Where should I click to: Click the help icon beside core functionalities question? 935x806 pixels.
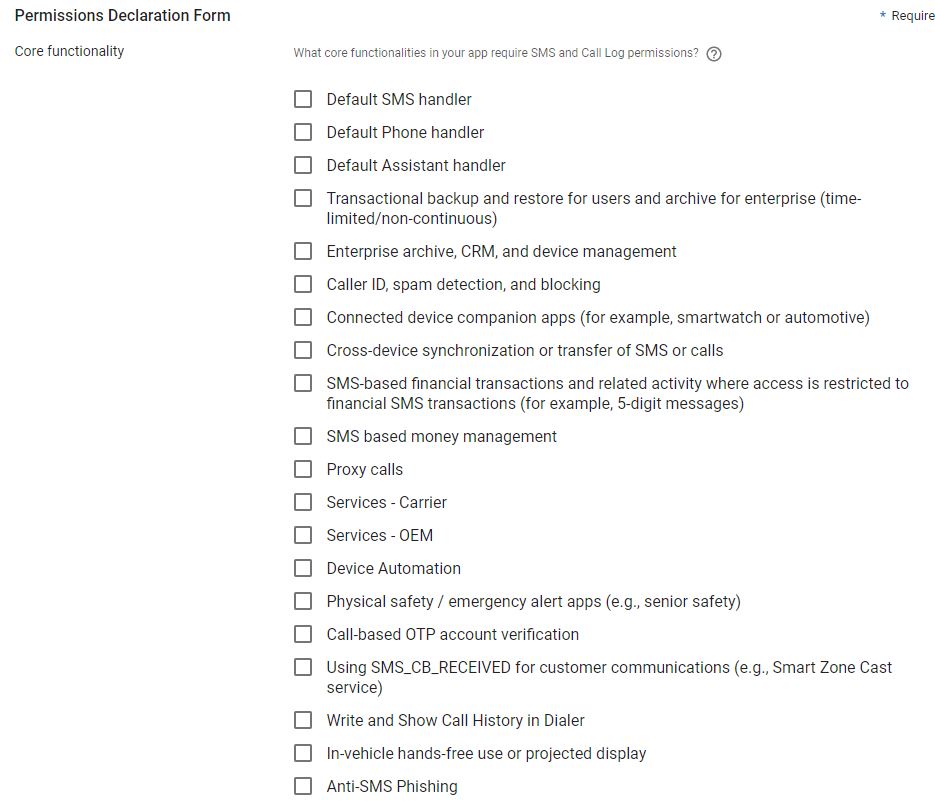(714, 54)
